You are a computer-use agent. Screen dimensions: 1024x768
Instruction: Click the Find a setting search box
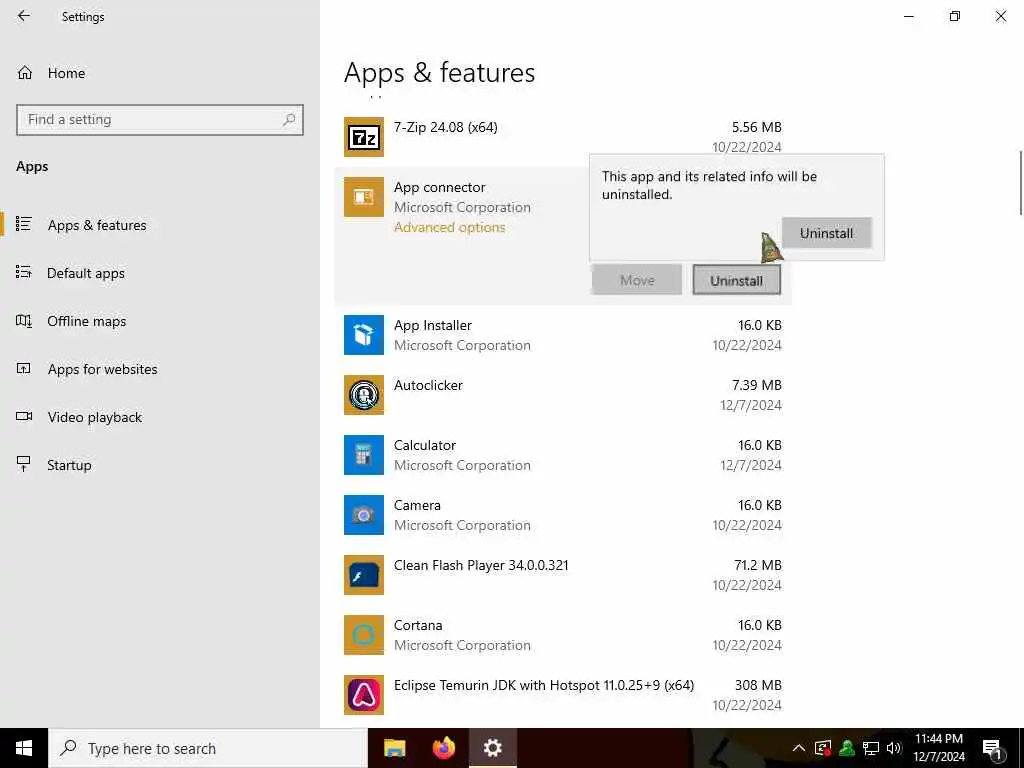pyautogui.click(x=160, y=120)
